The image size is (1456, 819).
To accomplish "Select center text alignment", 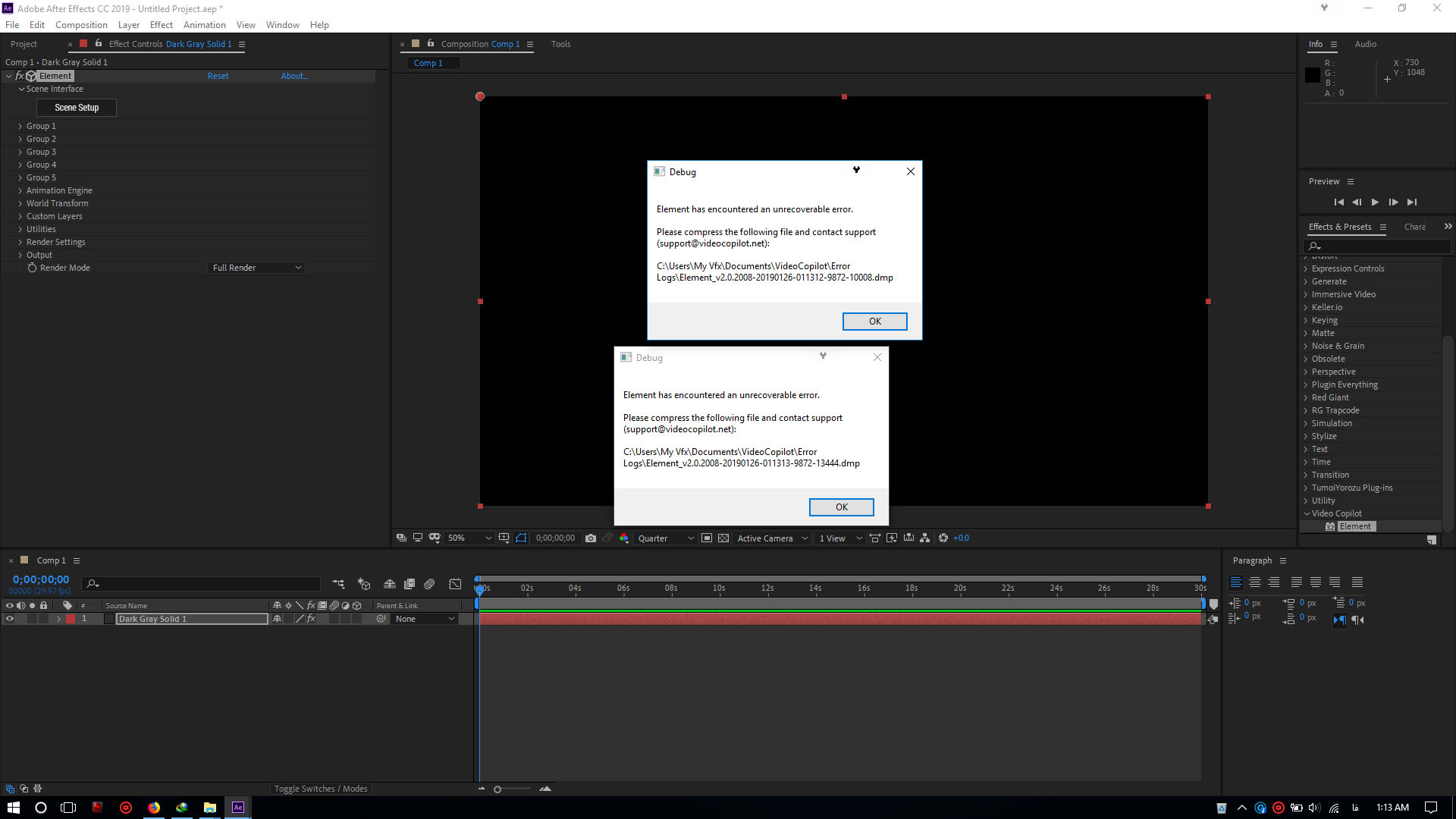I will pyautogui.click(x=1255, y=582).
